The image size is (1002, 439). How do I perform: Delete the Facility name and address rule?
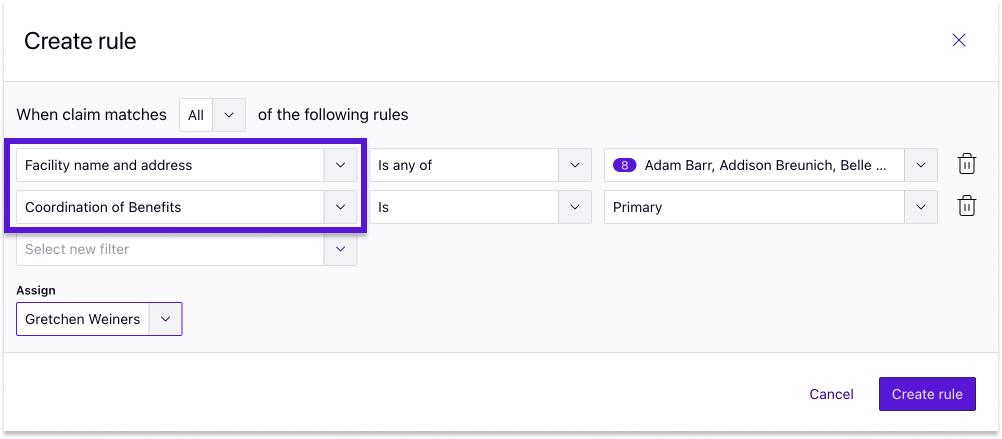pyautogui.click(x=967, y=165)
